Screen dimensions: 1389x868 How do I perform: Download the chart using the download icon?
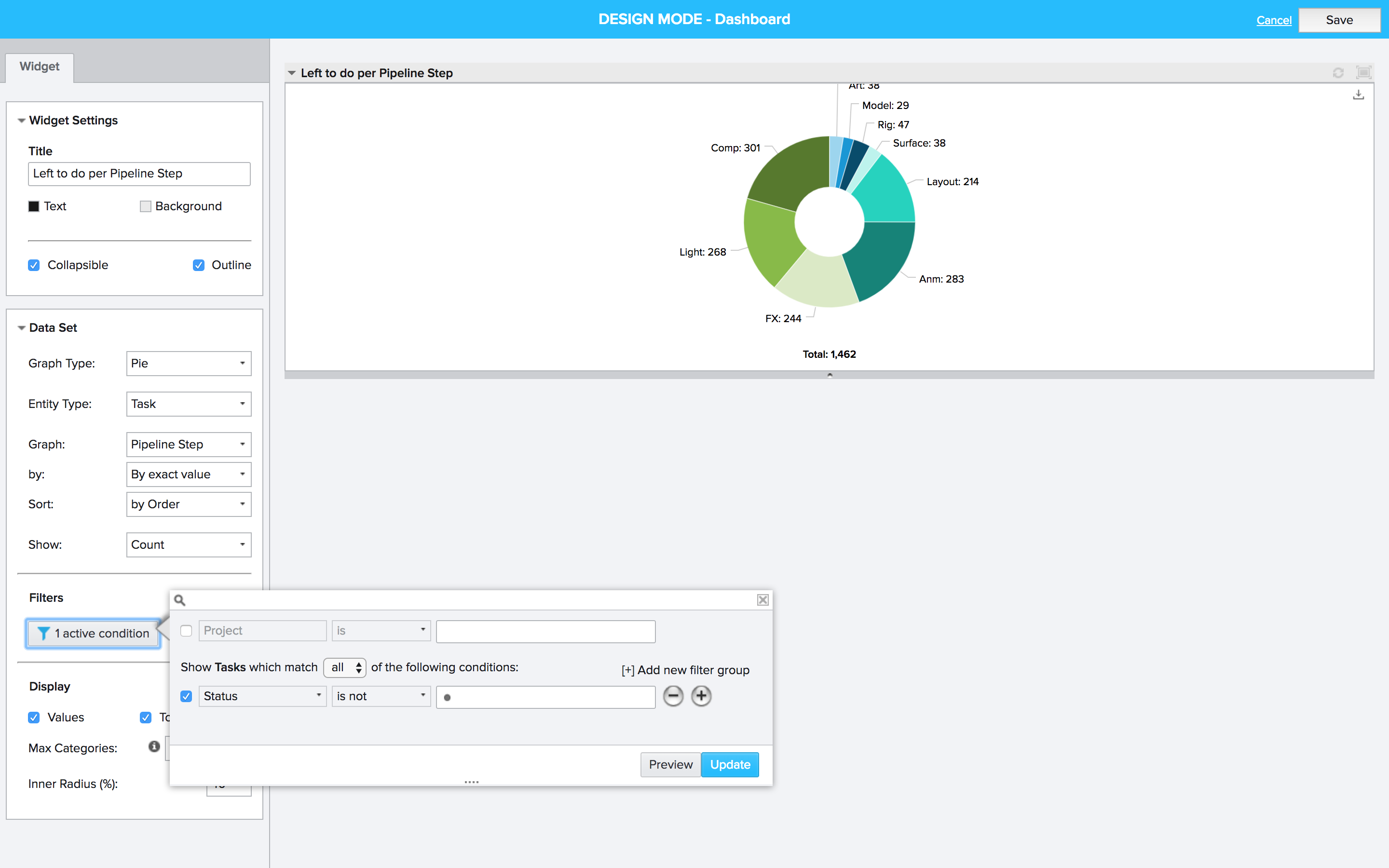pos(1359,94)
